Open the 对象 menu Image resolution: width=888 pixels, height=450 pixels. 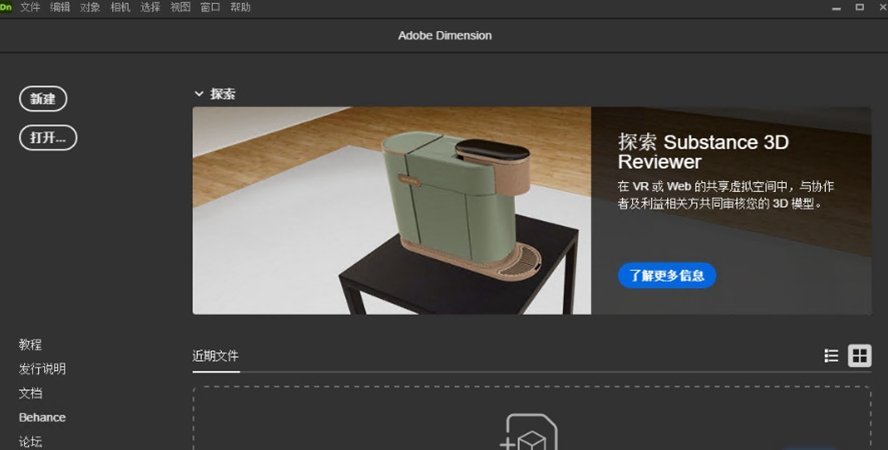point(90,7)
